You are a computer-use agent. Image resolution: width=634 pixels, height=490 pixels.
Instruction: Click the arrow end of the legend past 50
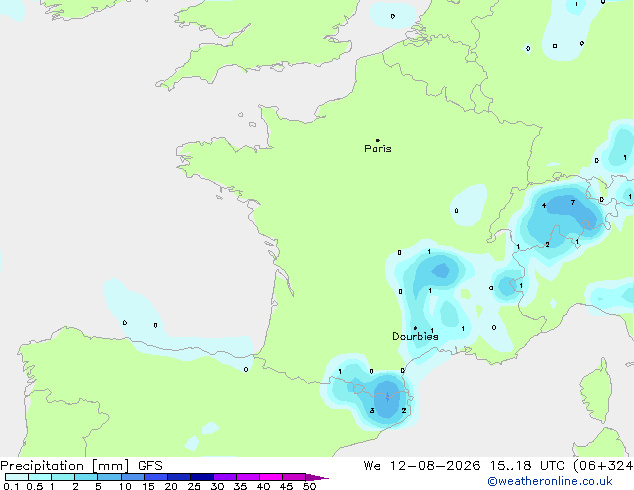pyautogui.click(x=317, y=477)
